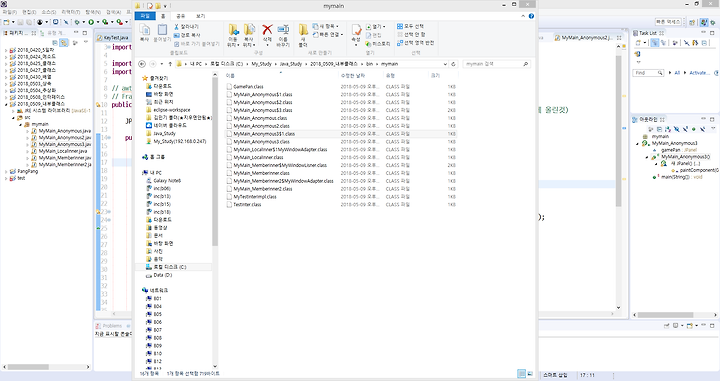The image size is (720, 381).
Task: Click My_Study in the address breadcrumb
Action: point(261,64)
